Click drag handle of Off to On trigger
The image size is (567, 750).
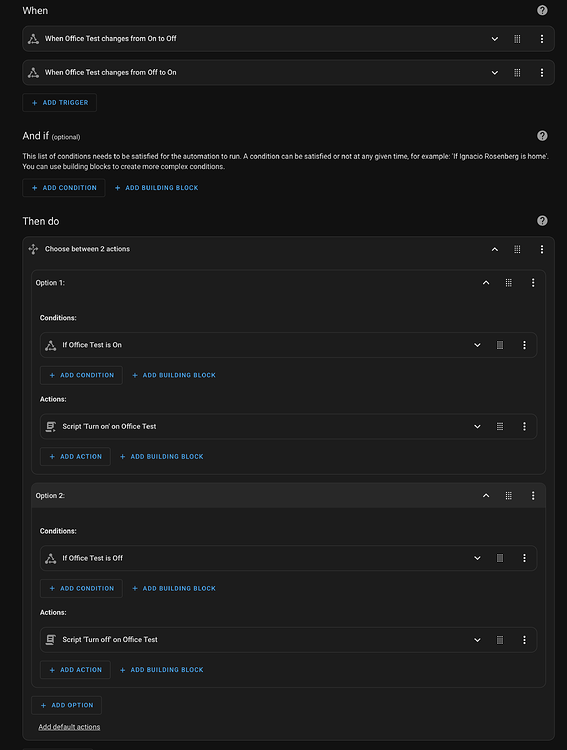coord(517,73)
